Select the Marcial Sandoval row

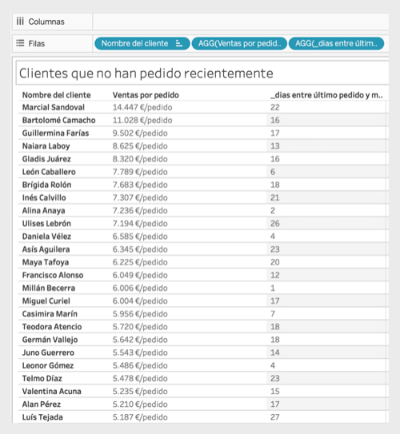click(203, 107)
